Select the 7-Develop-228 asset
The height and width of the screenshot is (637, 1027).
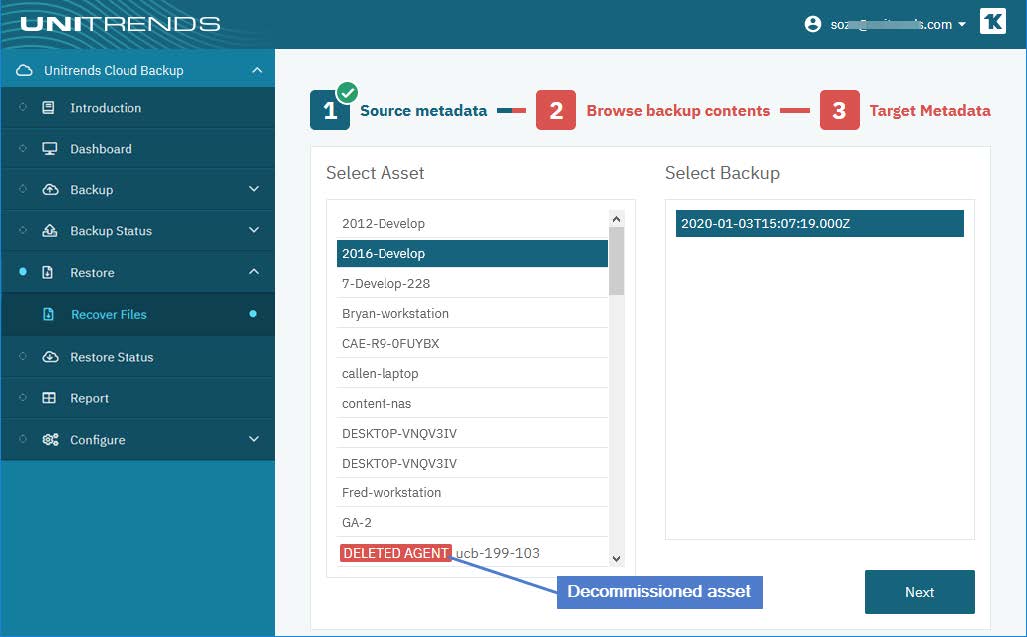coord(472,283)
